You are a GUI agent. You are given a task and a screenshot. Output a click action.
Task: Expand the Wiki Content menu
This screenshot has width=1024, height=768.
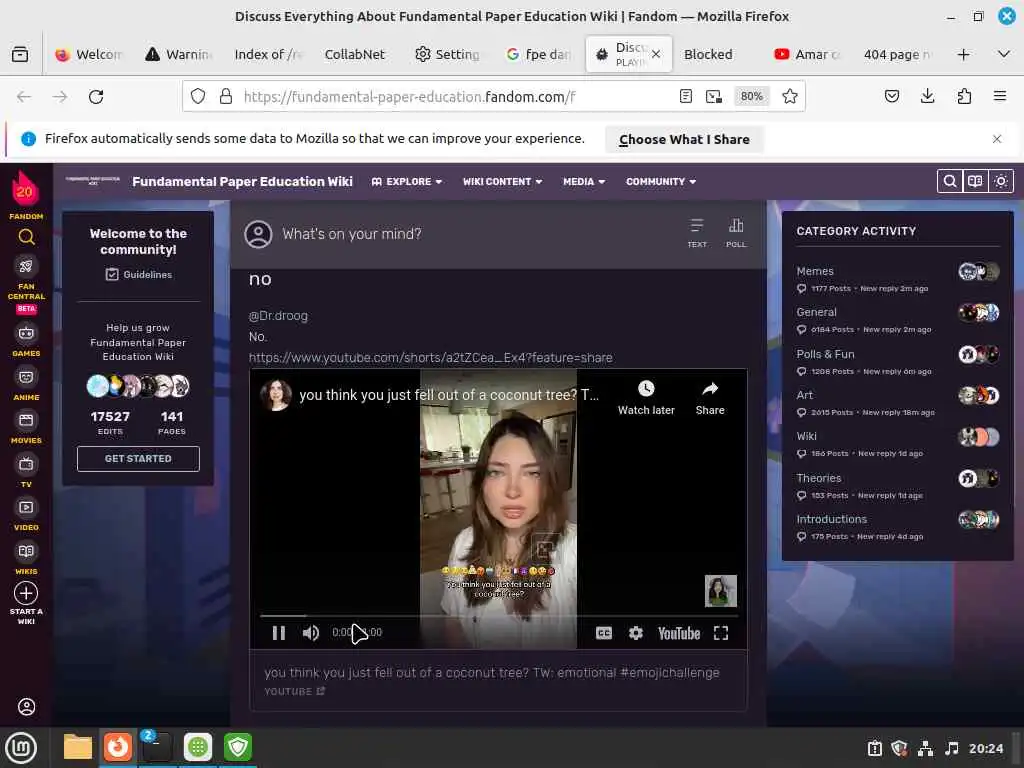pyautogui.click(x=502, y=182)
